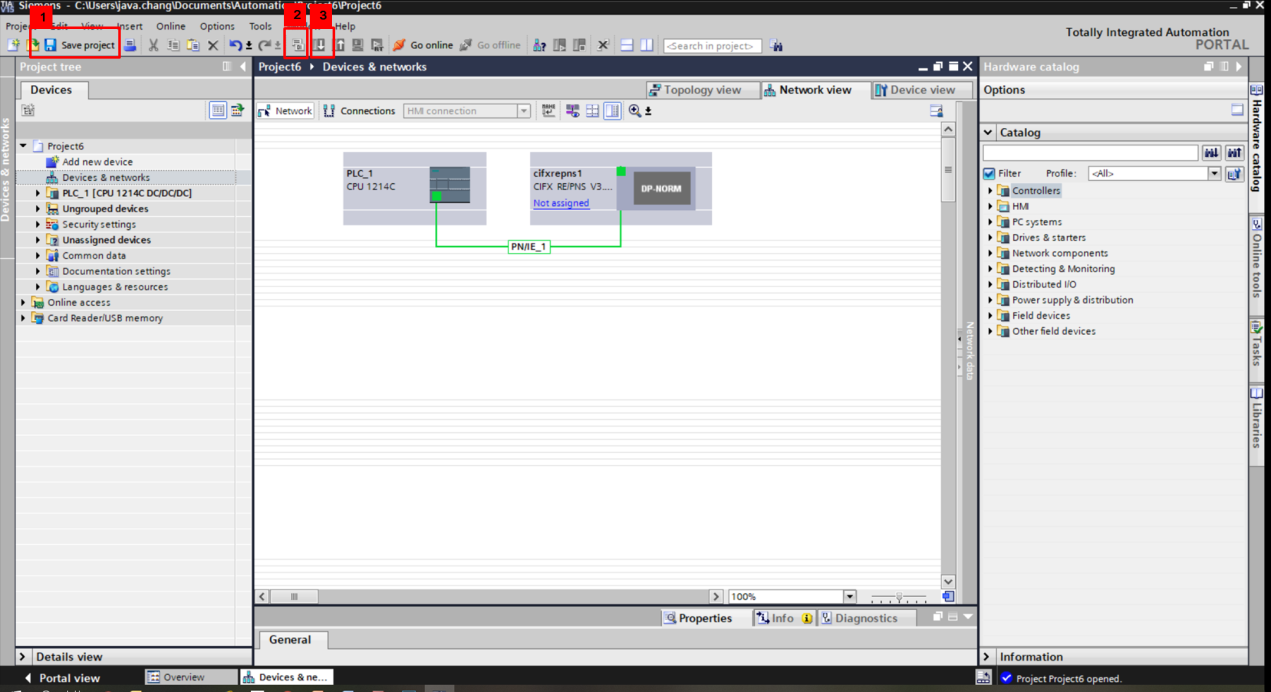Click the Start simulation icon
1271x692 pixels.
click(357, 45)
